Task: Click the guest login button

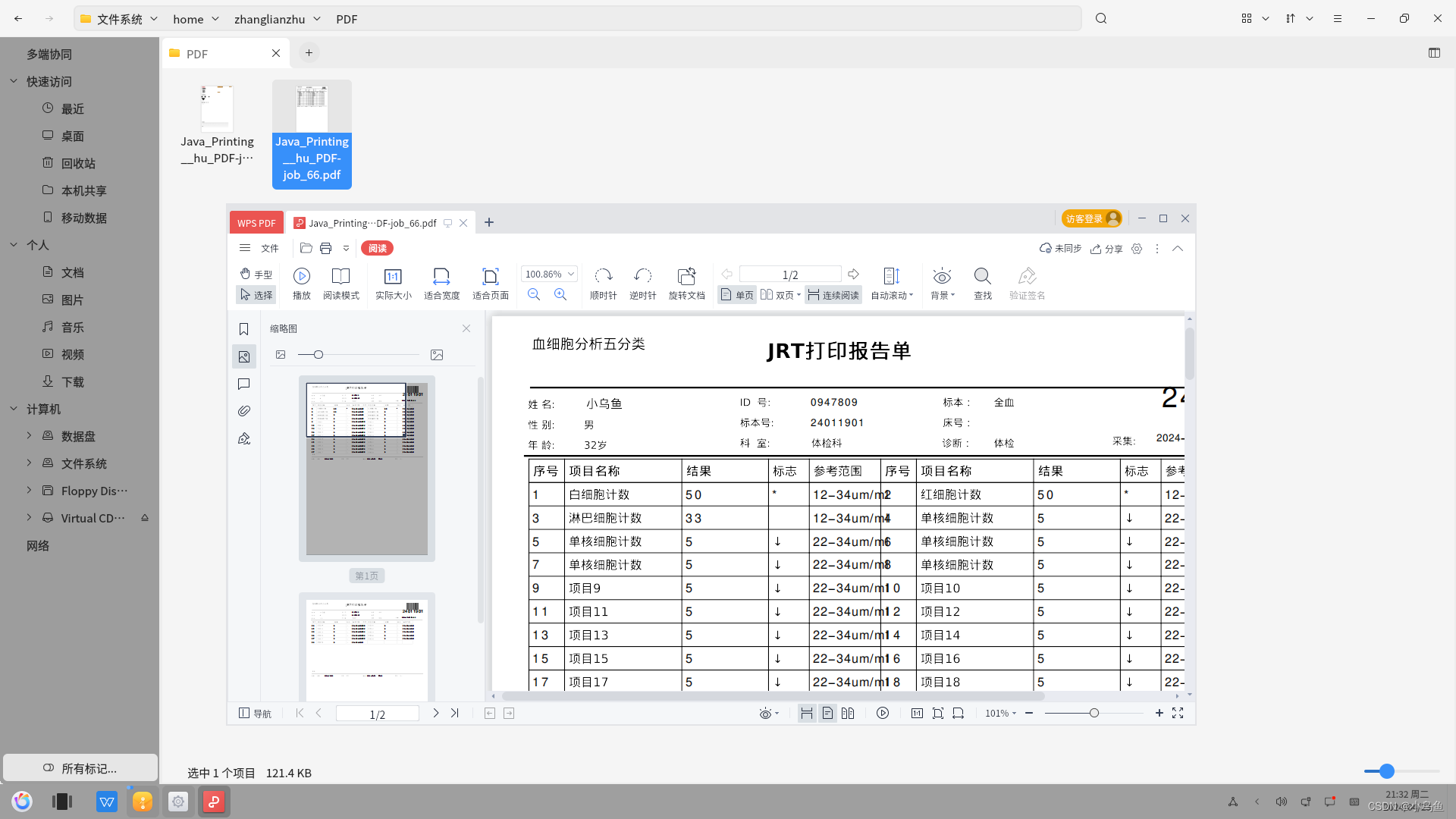Action: pos(1091,218)
